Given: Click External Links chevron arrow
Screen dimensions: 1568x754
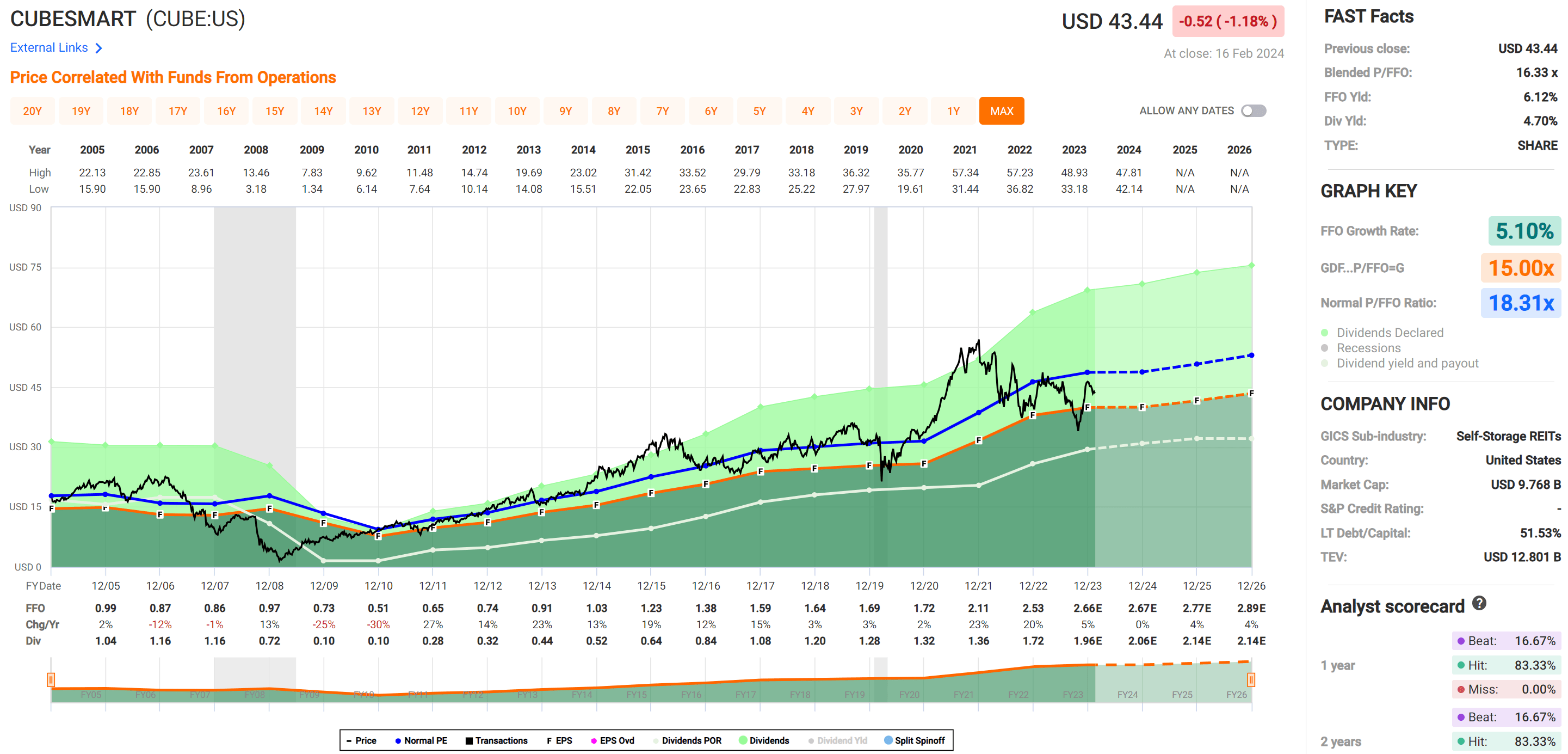Looking at the screenshot, I should (98, 48).
